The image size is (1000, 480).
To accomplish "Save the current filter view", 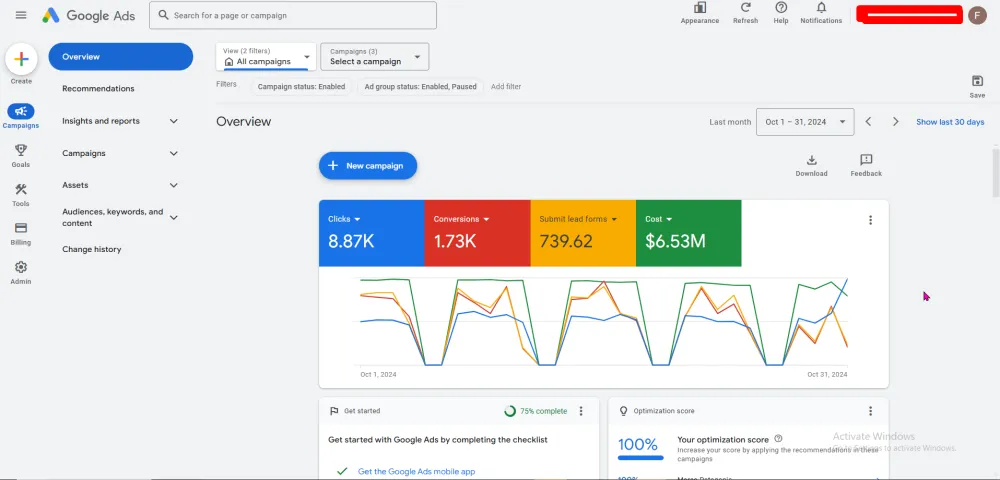I will pyautogui.click(x=977, y=86).
